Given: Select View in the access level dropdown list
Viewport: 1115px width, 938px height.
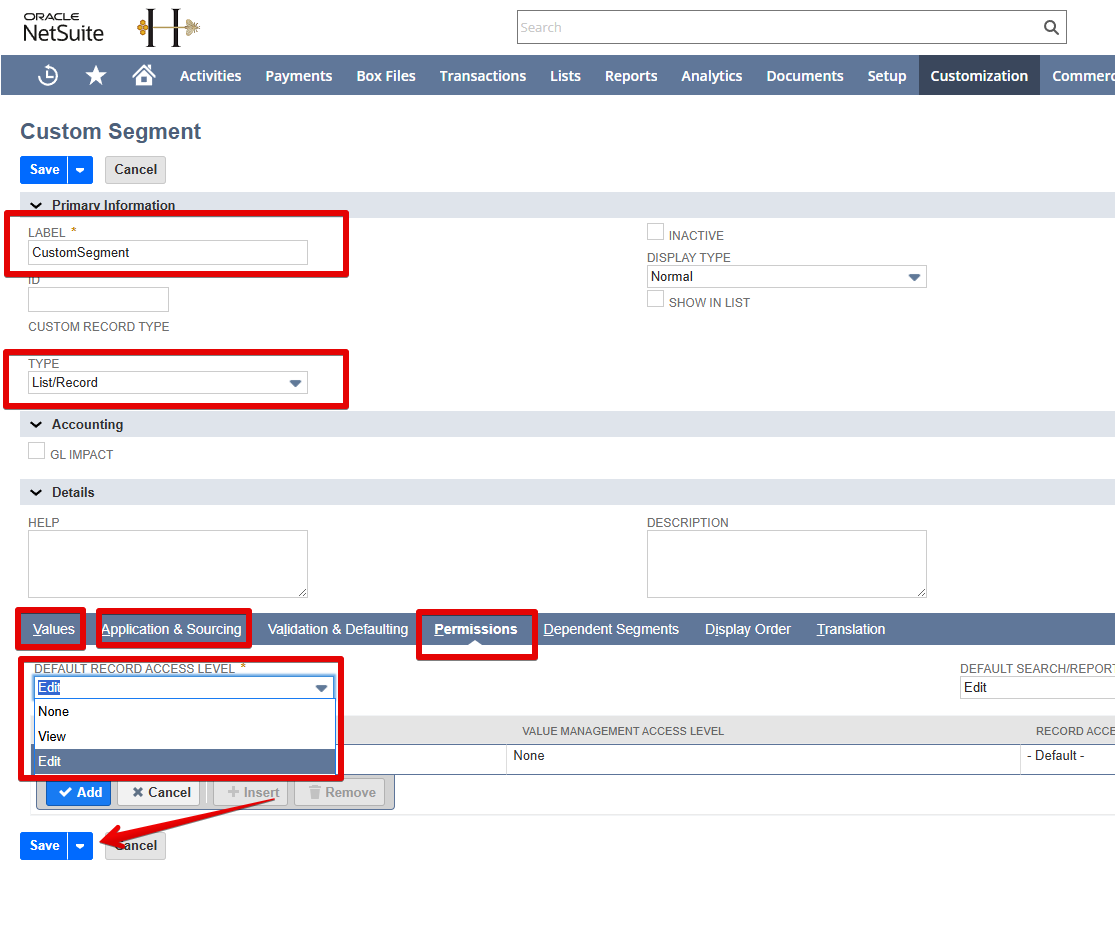Looking at the screenshot, I should 52,736.
